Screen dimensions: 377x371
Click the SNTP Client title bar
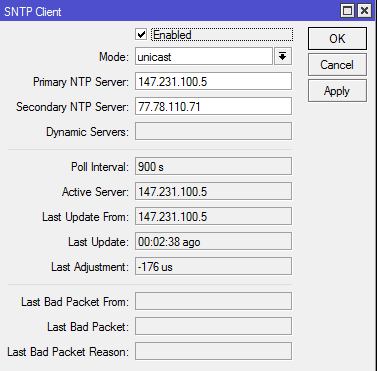coord(167,11)
